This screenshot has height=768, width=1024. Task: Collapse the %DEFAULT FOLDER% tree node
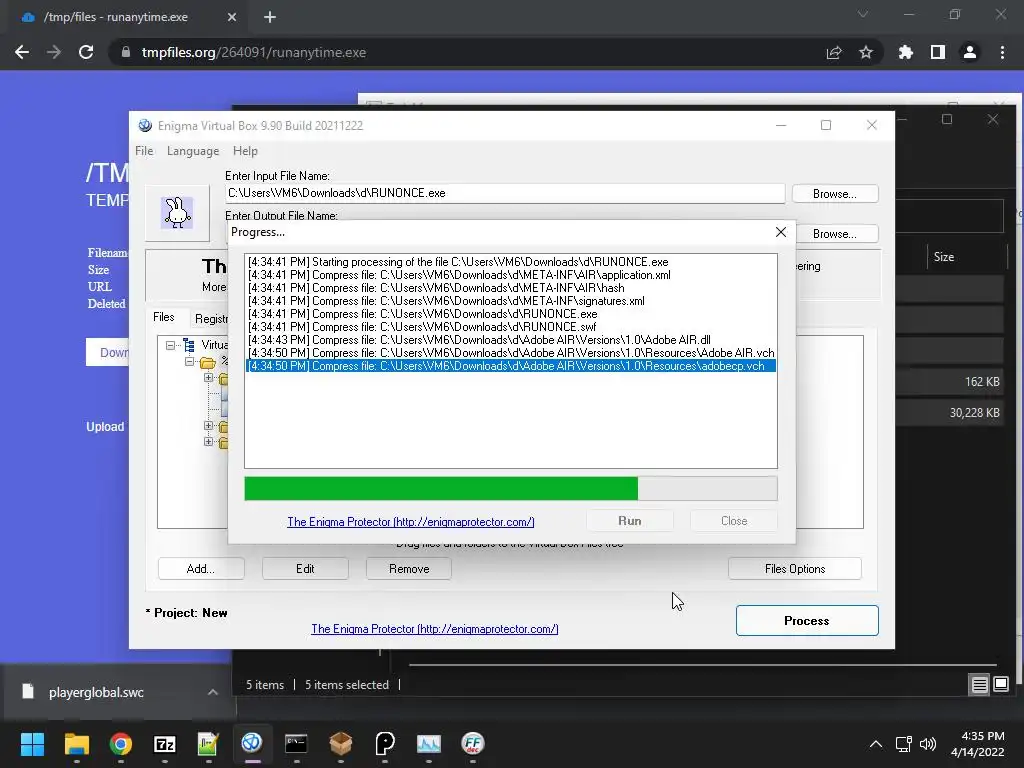click(189, 361)
